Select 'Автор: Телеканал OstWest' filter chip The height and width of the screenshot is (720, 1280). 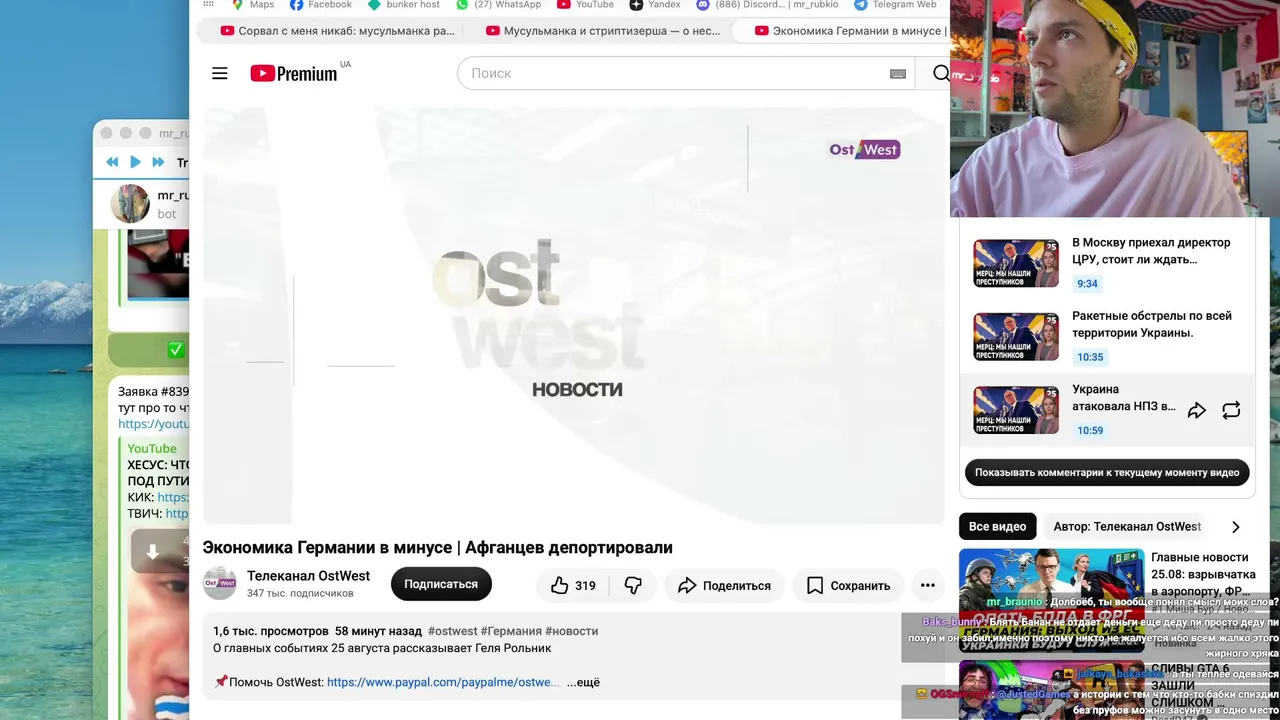[x=1127, y=527]
